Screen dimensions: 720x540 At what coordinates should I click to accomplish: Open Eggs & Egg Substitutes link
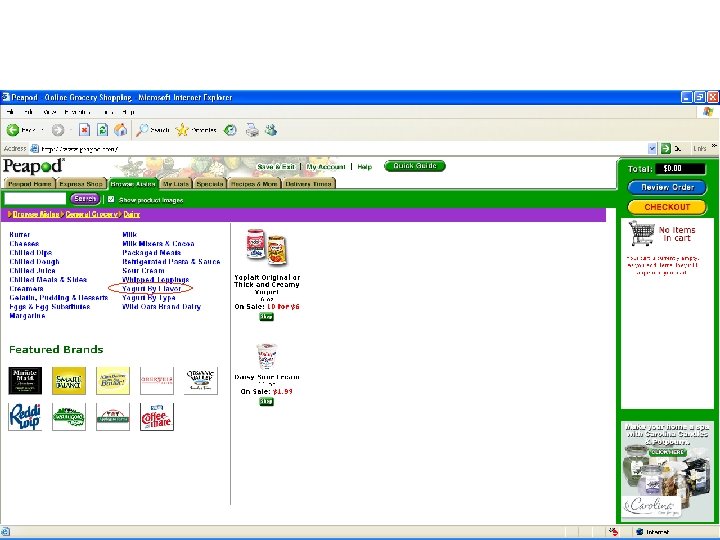coord(50,306)
